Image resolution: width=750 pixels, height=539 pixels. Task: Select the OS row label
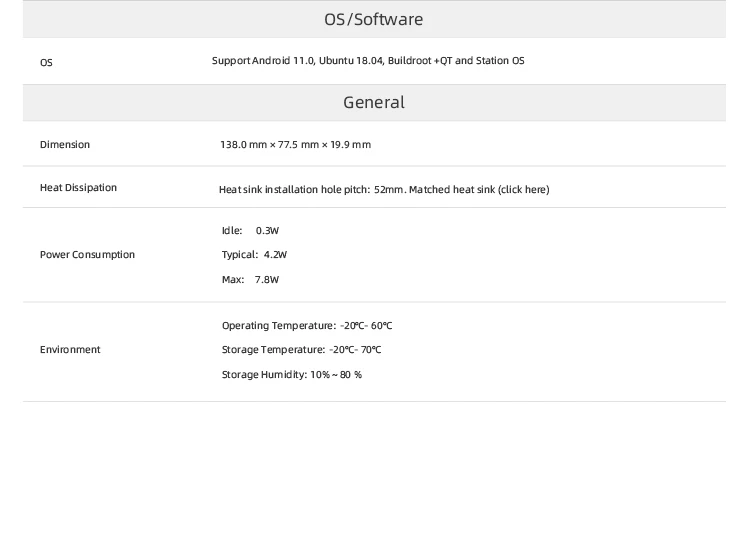click(x=46, y=62)
